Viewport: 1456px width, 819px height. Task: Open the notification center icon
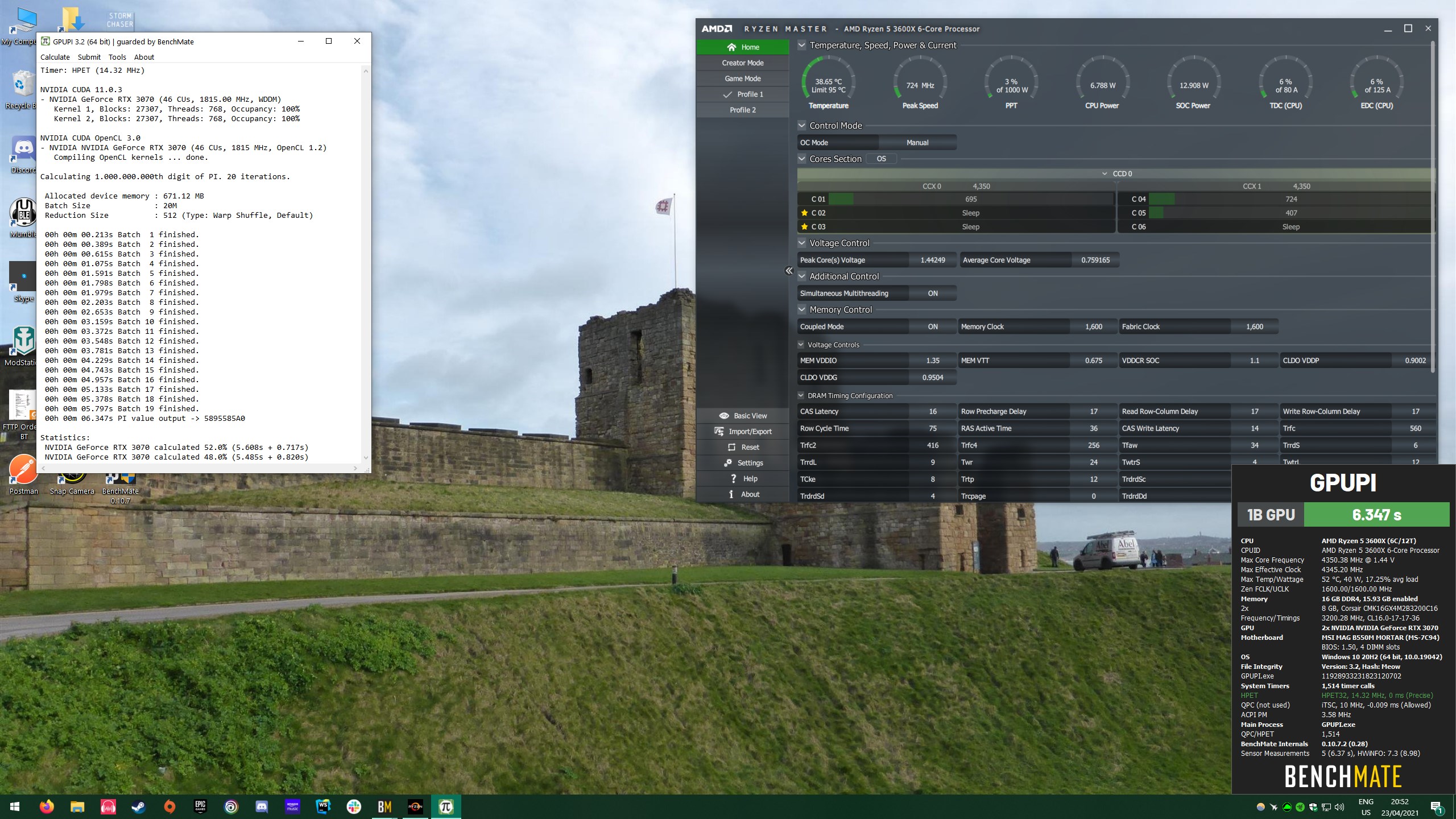pyautogui.click(x=1436, y=807)
